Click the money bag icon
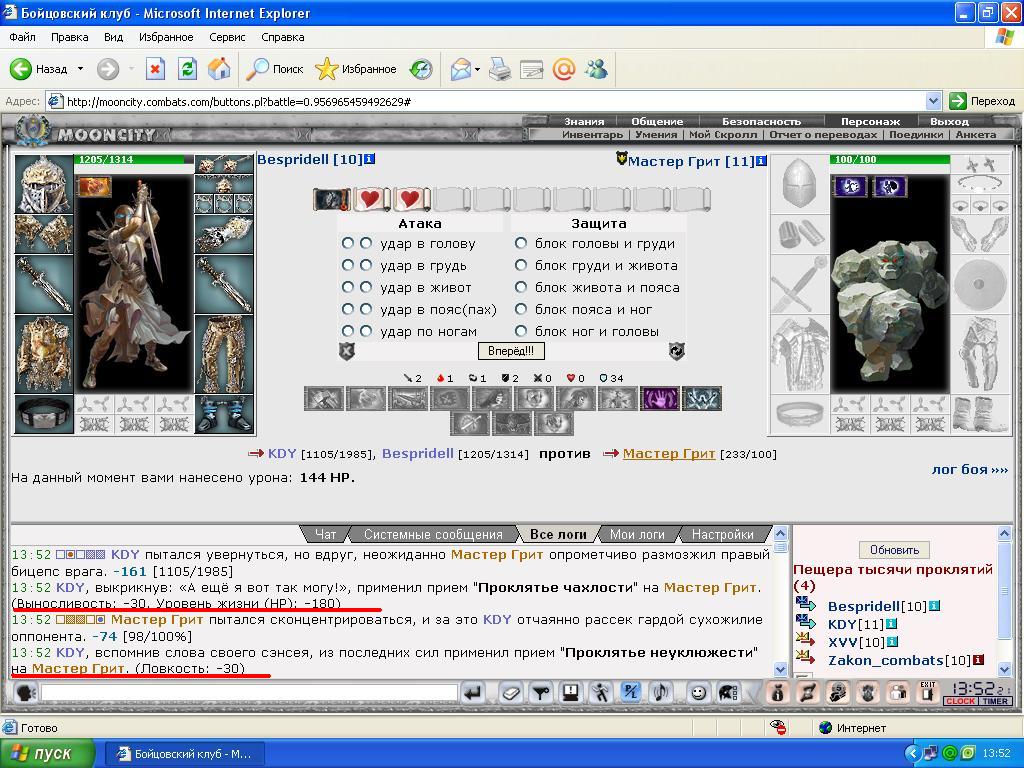Screen dimensions: 1024x768 [x=777, y=692]
